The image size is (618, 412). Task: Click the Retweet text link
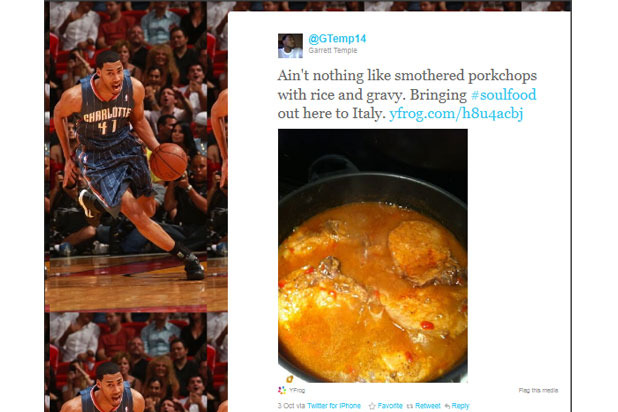(x=428, y=406)
